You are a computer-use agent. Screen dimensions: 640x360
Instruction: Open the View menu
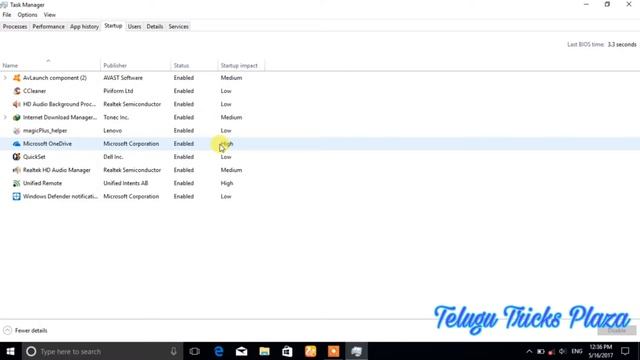50,15
